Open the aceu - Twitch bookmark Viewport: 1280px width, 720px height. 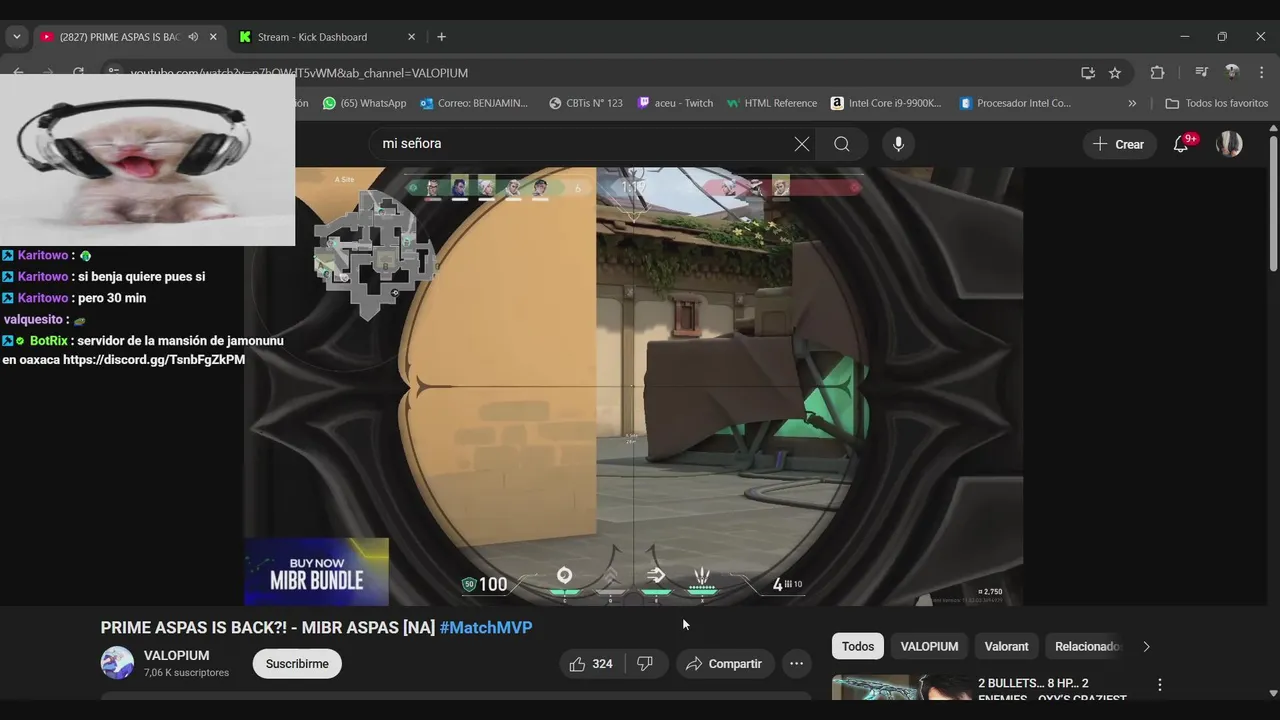pos(675,103)
